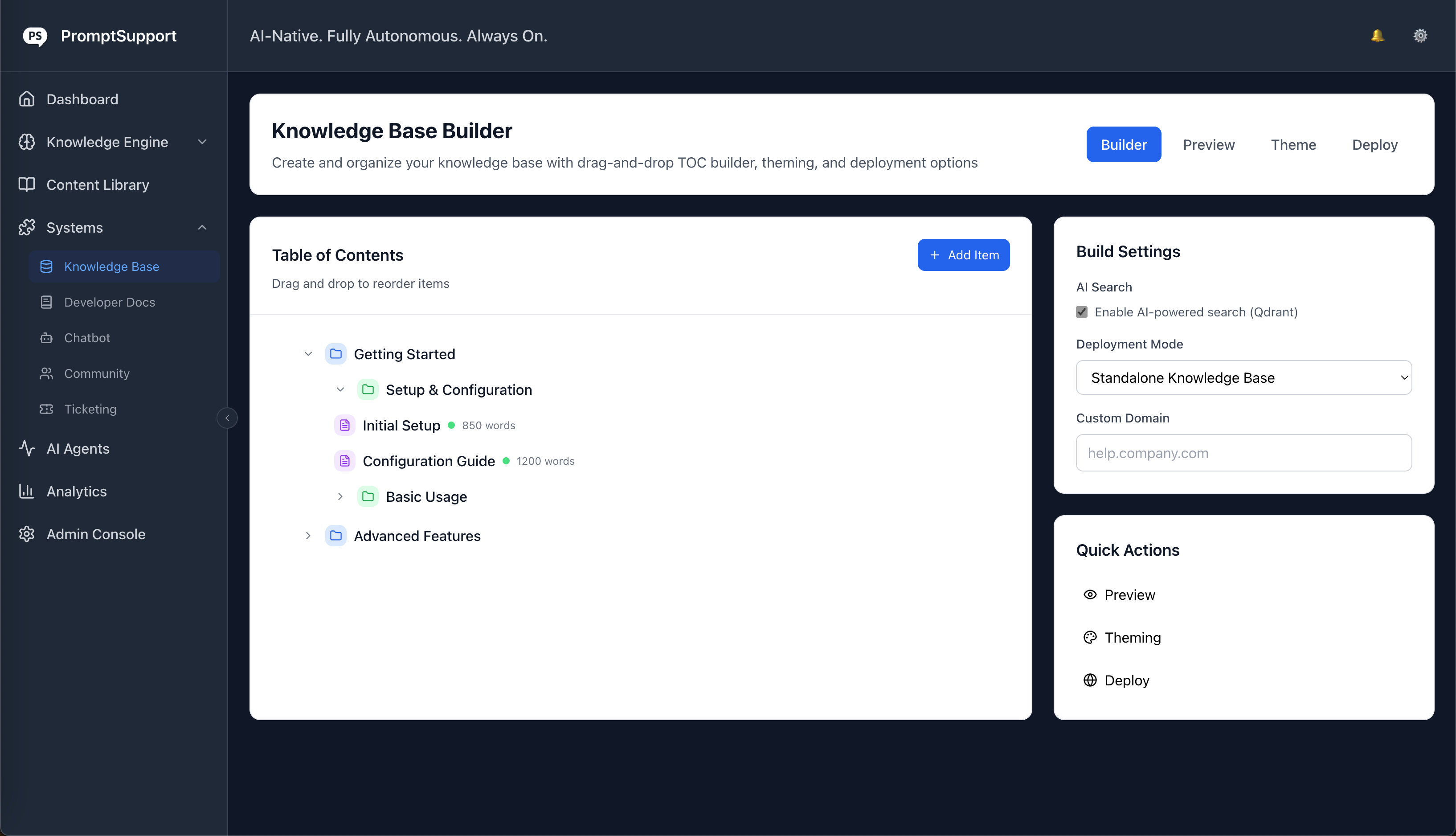Click the green status dot beside Initial Setup
The image size is (1456, 836).
[x=452, y=425]
